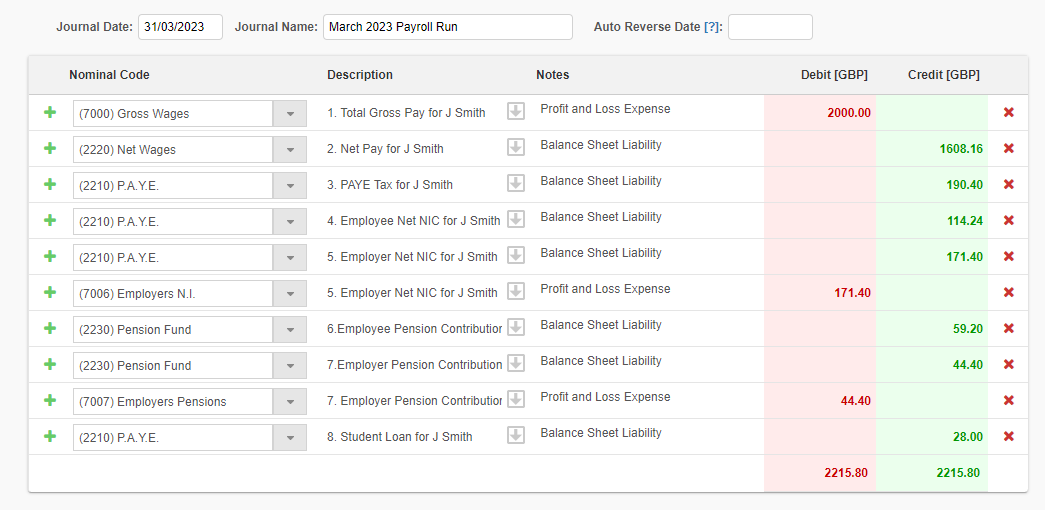Viewport: 1045px width, 510px height.
Task: Remove the Employers N.I. debit line
Action: click(x=1008, y=293)
